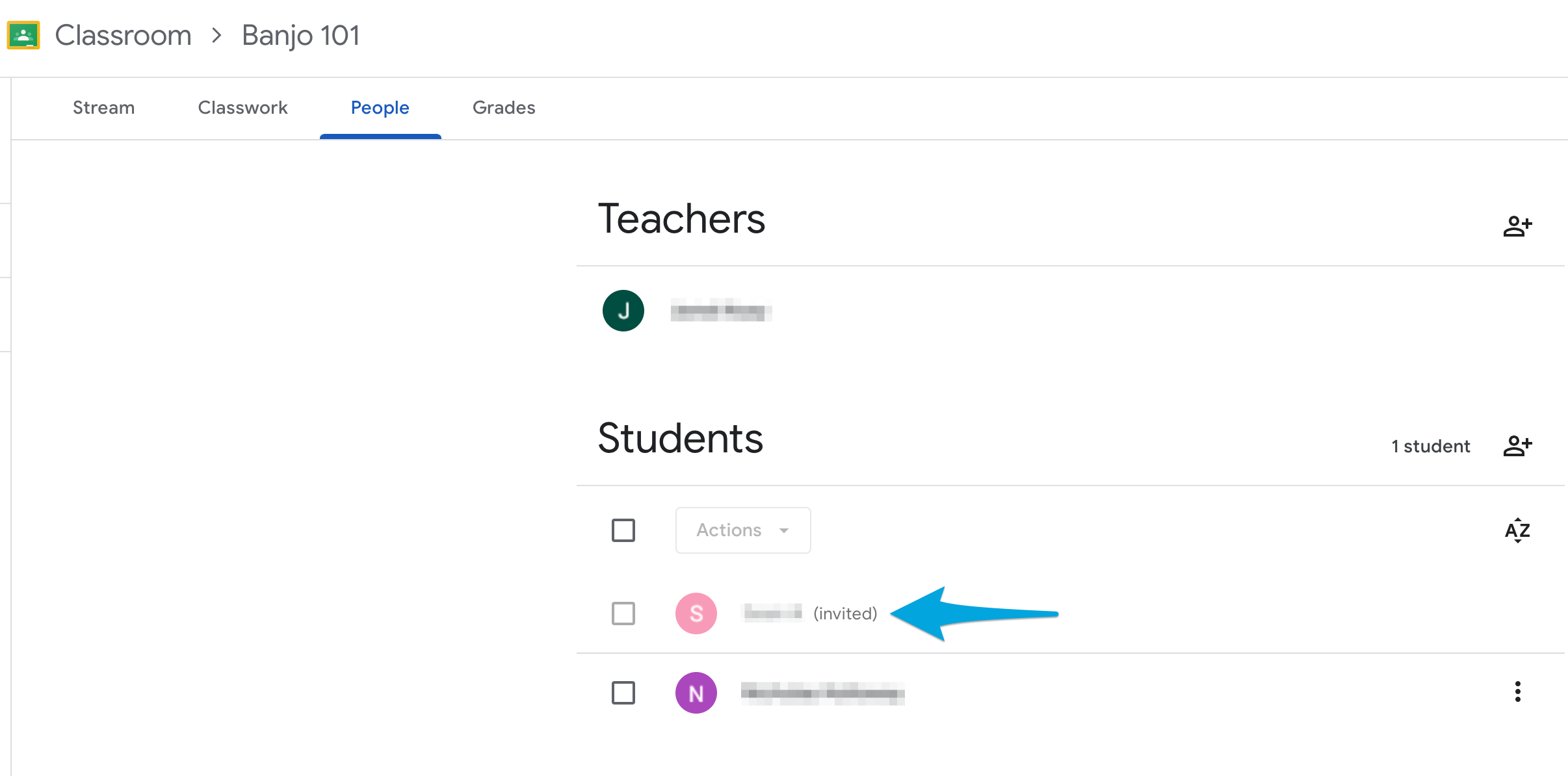Click the invited student's pink S avatar
Image resolution: width=1568 pixels, height=776 pixels.
coord(696,612)
